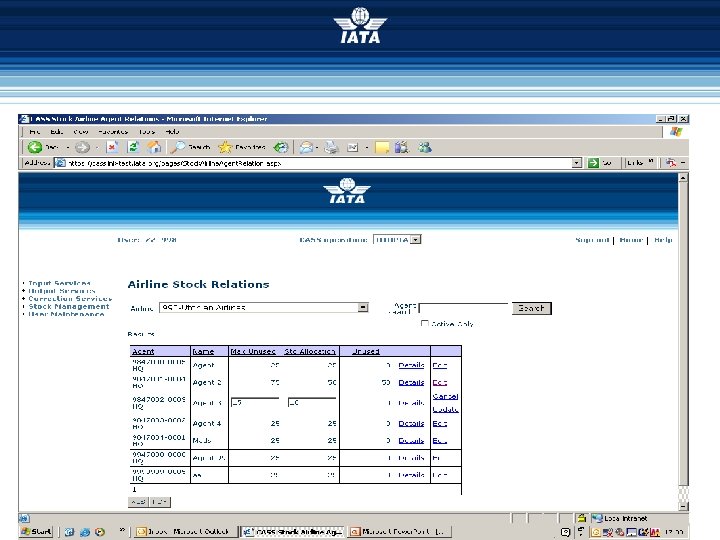Click the Search button next to Agent field
720x540 pixels.
pos(531,308)
